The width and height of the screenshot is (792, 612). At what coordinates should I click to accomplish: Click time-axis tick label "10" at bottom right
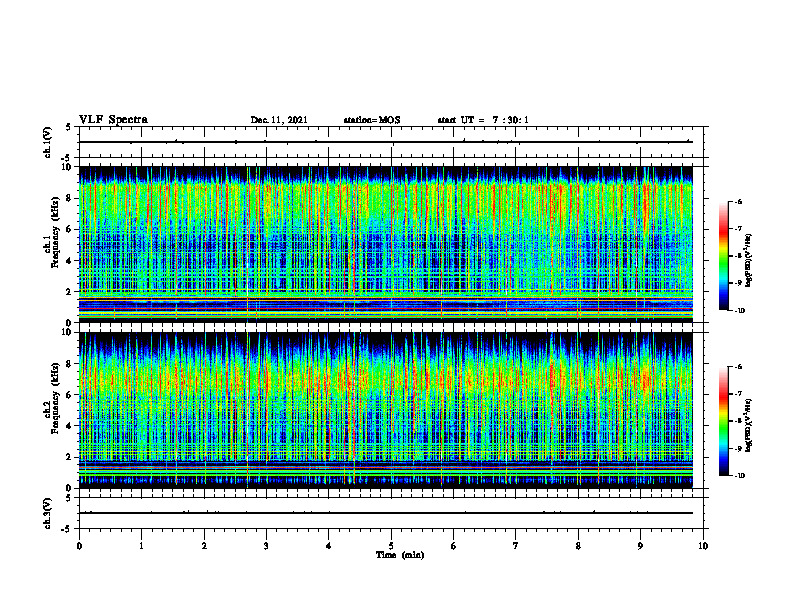point(703,546)
